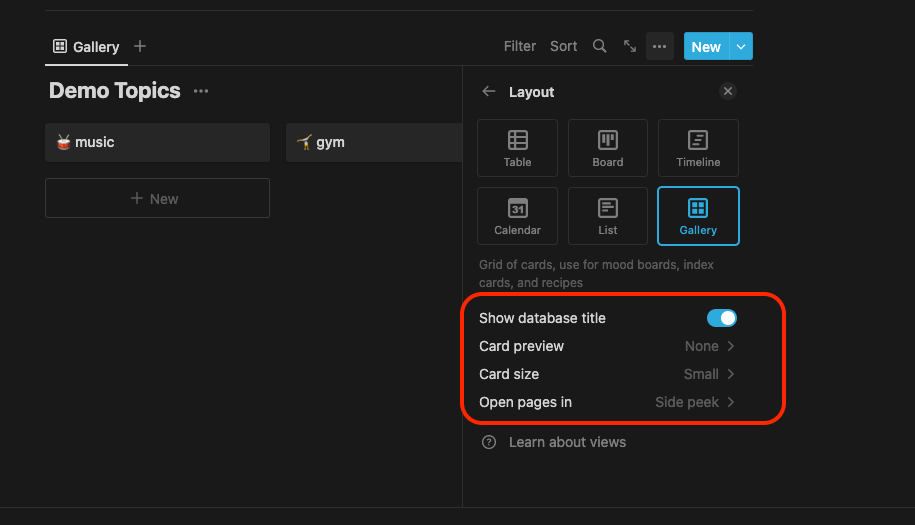This screenshot has width=915, height=525.
Task: Switch to the Calendar layout
Action: [x=517, y=216]
